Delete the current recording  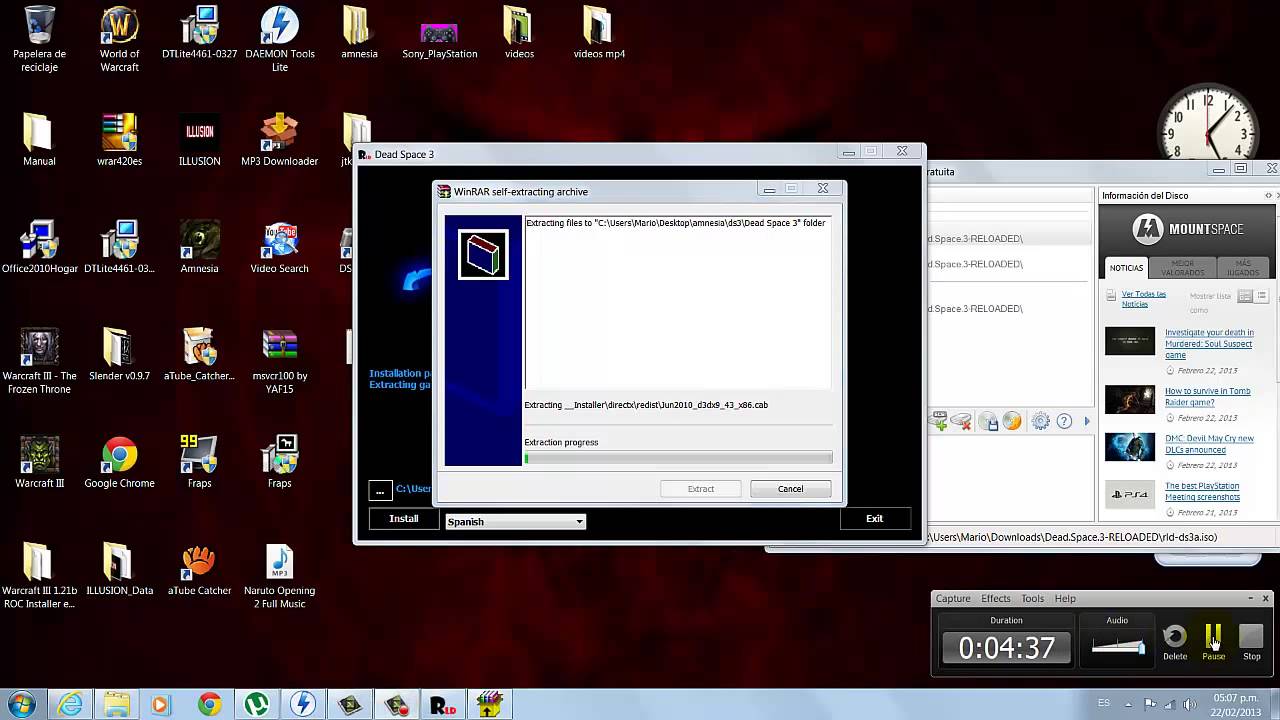click(x=1175, y=641)
